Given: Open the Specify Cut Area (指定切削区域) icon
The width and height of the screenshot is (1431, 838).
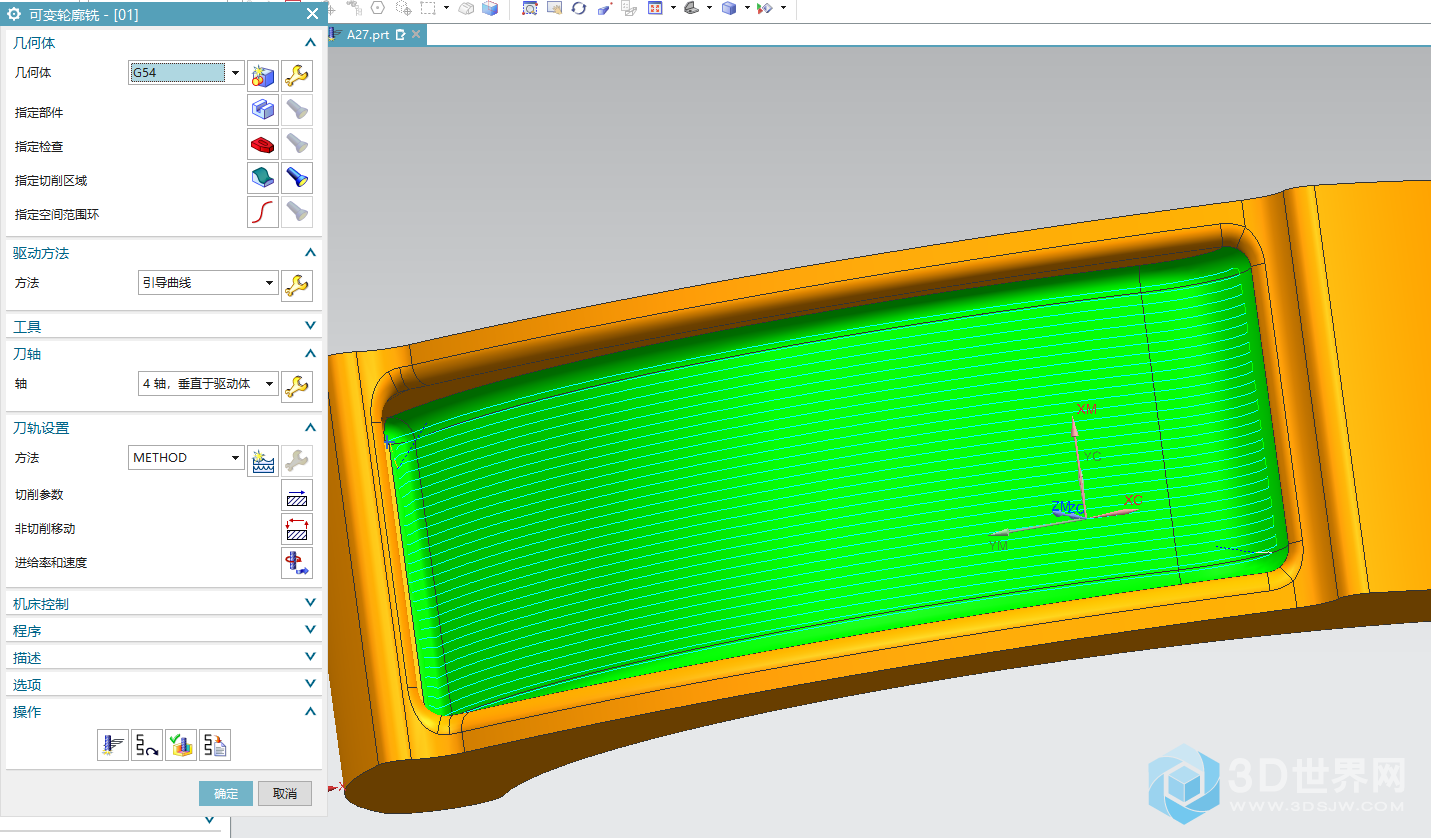Looking at the screenshot, I should [x=263, y=179].
